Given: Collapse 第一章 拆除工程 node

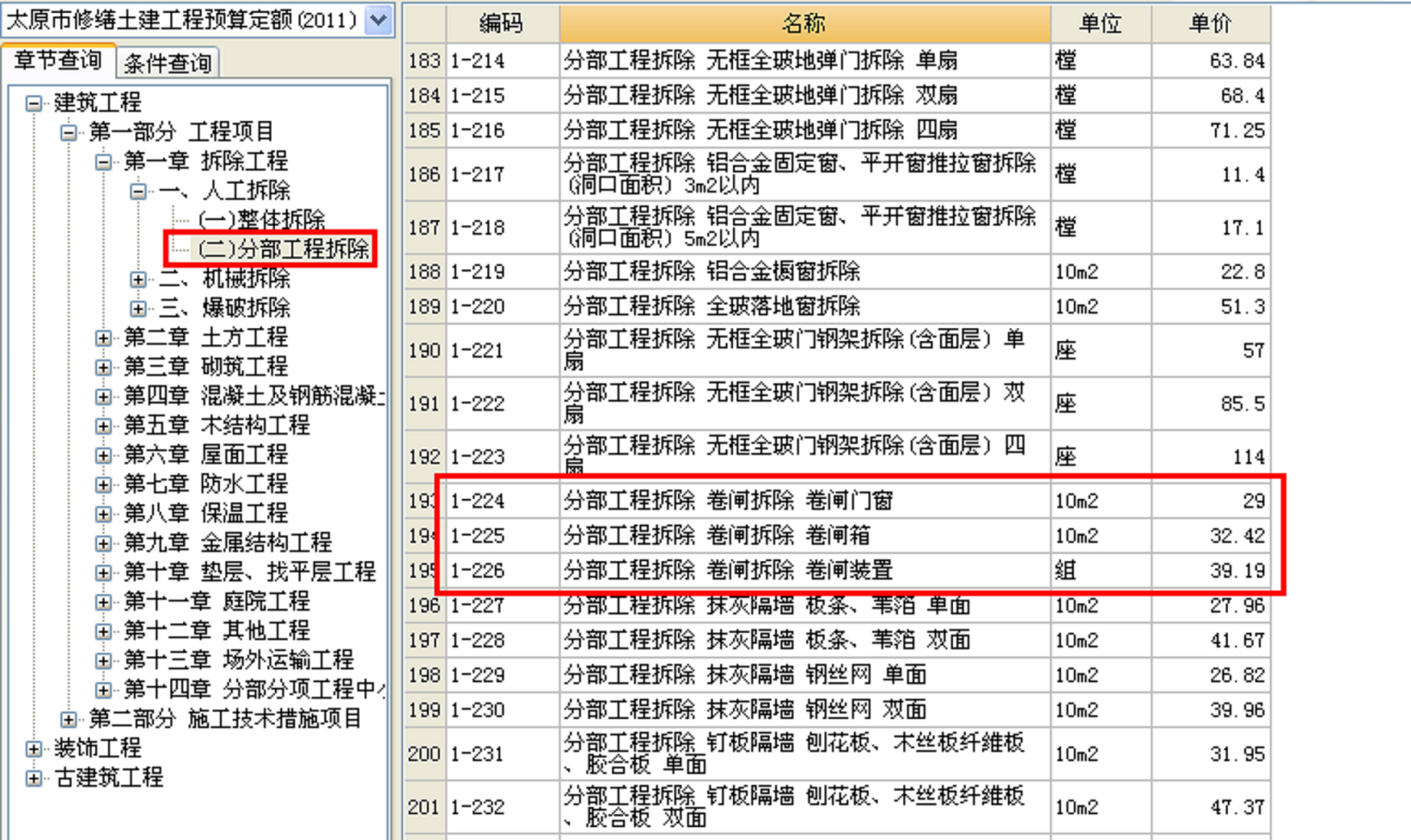Looking at the screenshot, I should [x=103, y=162].
